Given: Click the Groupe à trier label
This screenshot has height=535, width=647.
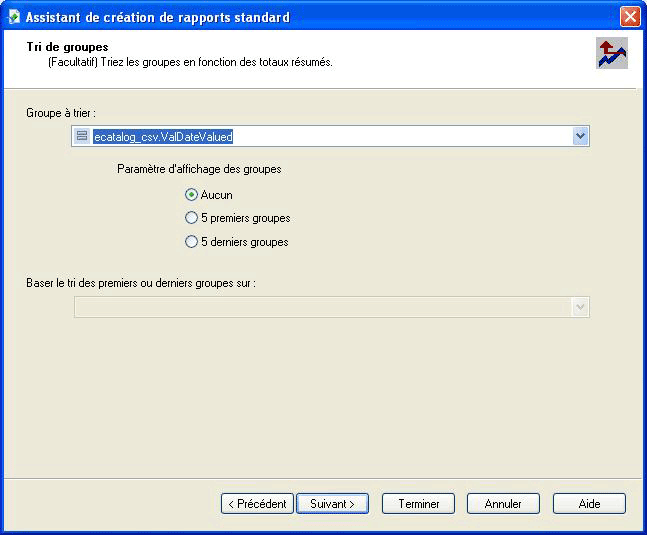Looking at the screenshot, I should pyautogui.click(x=61, y=113).
